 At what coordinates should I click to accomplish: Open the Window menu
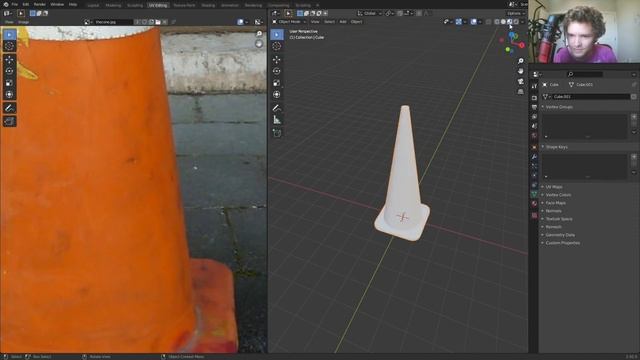click(x=57, y=4)
